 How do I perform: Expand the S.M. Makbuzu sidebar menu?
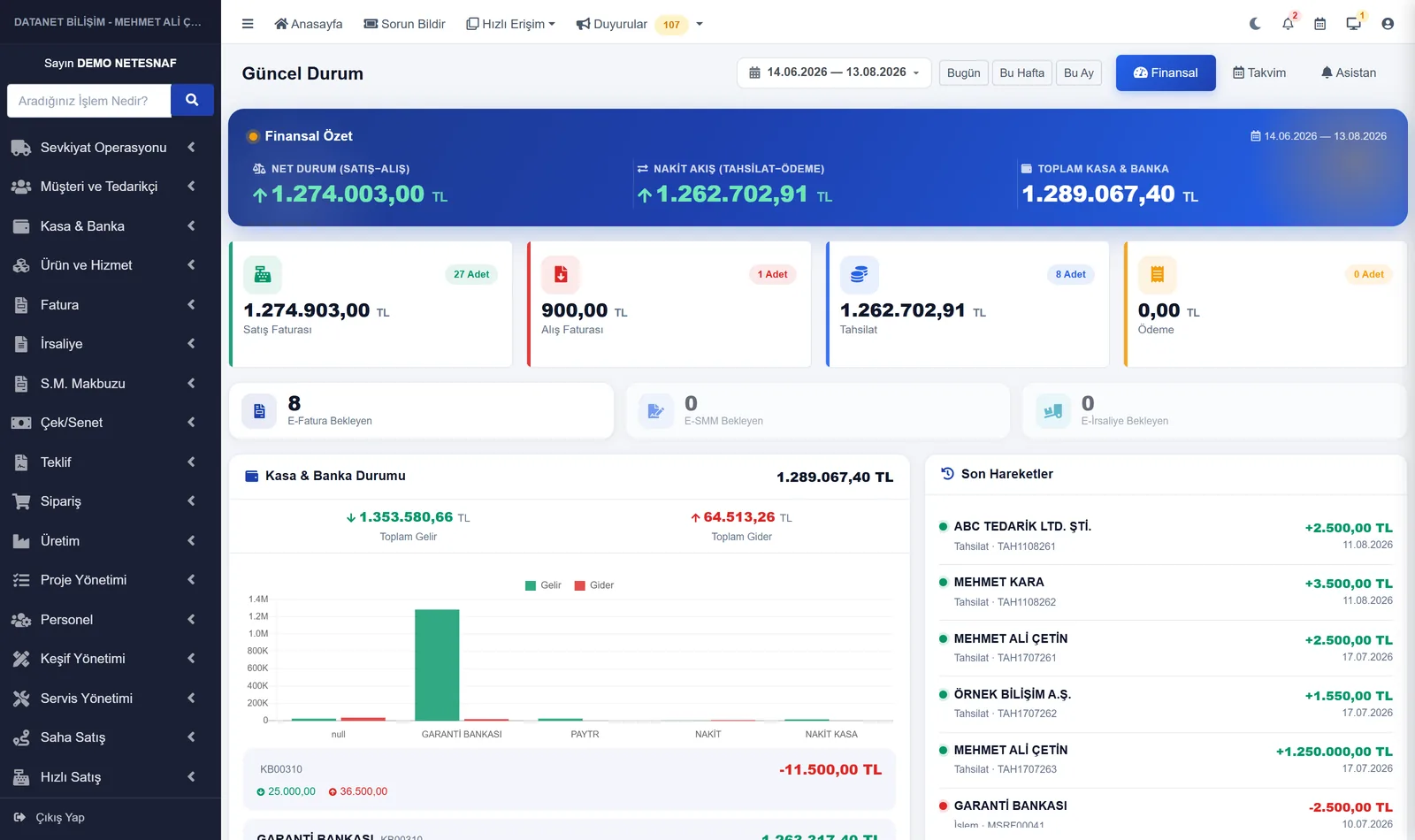111,384
